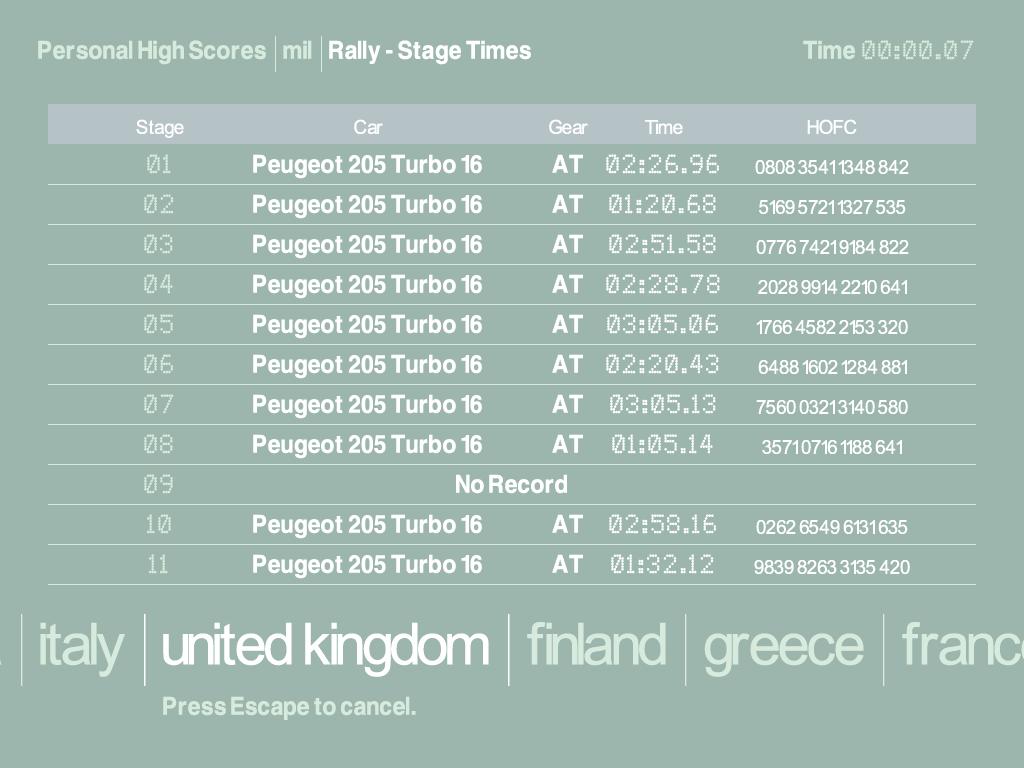Click the mil player name
The width and height of the screenshot is (1024, 768).
coord(297,51)
